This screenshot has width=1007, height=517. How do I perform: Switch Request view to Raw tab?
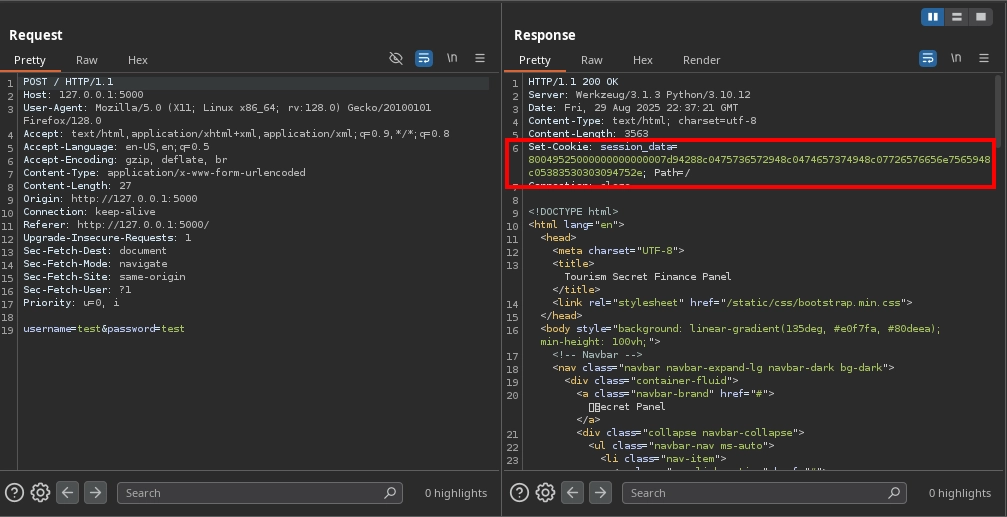coord(87,60)
